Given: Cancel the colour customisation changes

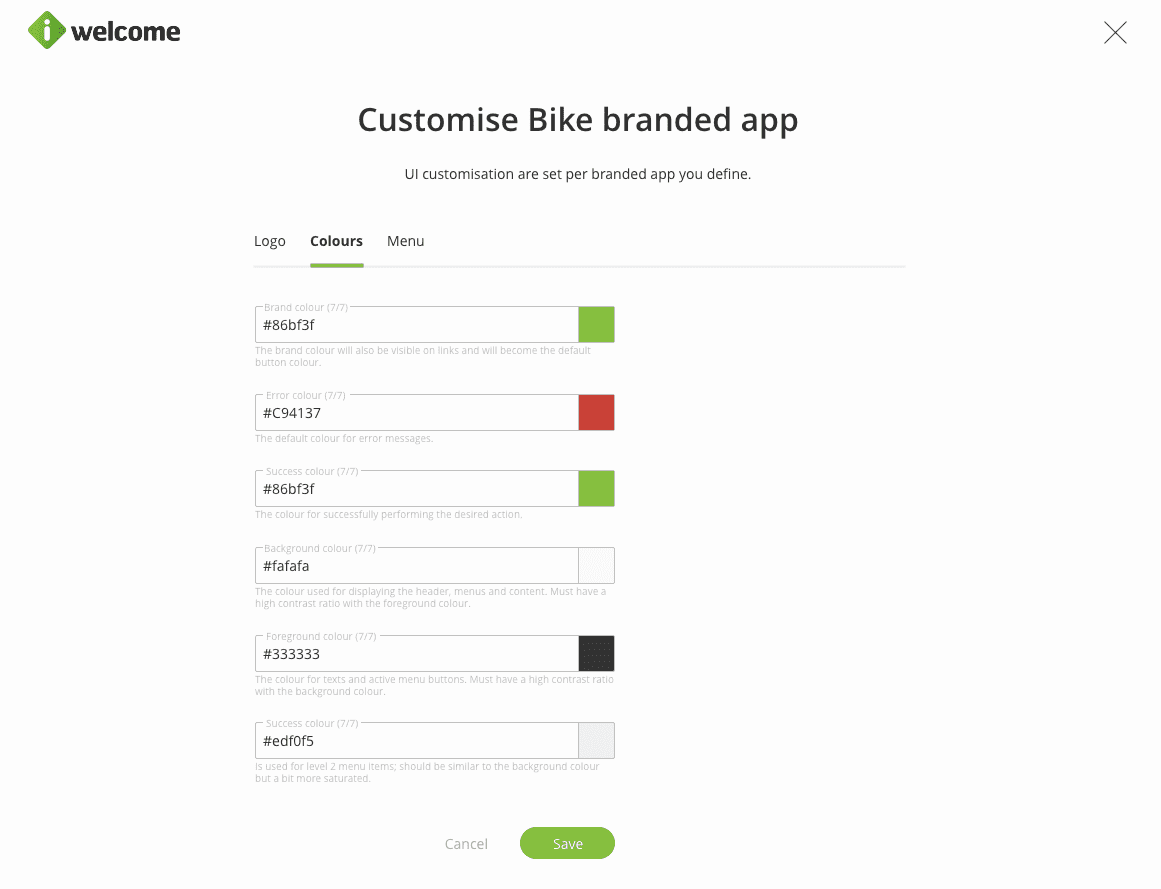Looking at the screenshot, I should (x=466, y=844).
